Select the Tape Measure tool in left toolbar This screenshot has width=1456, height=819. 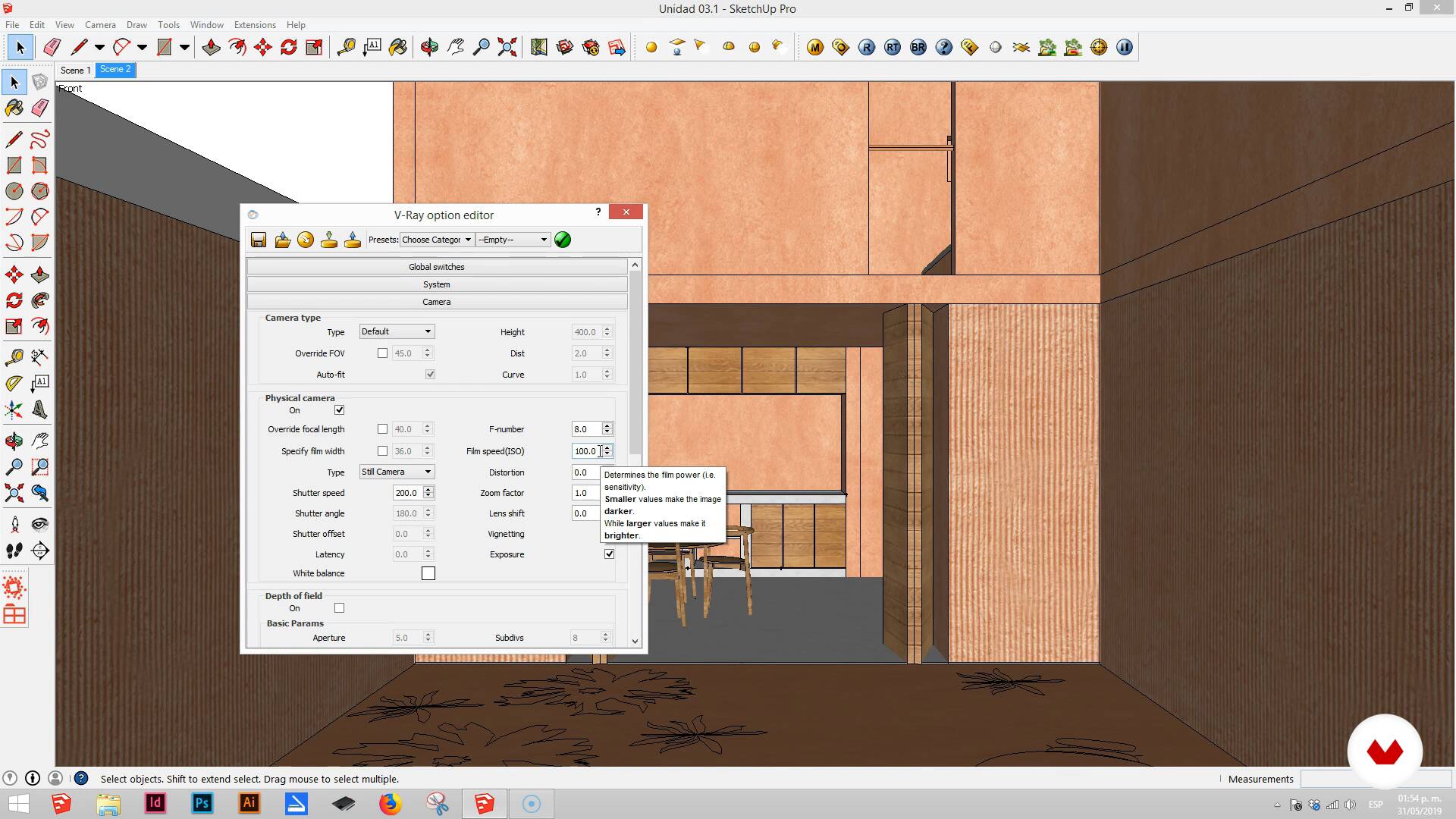[x=14, y=356]
